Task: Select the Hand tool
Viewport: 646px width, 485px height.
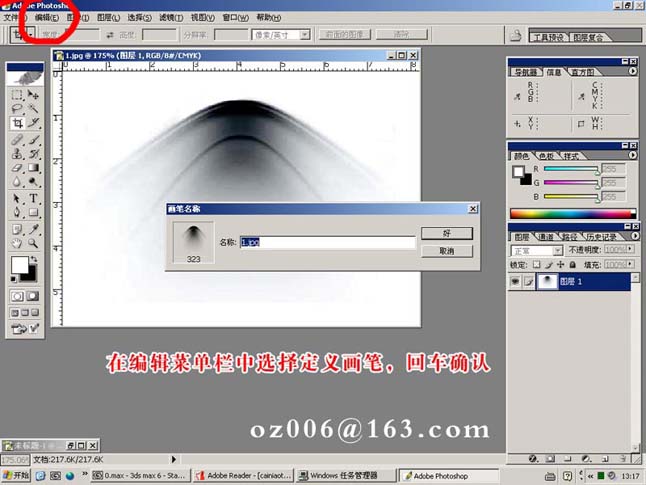Action: pyautogui.click(x=18, y=242)
